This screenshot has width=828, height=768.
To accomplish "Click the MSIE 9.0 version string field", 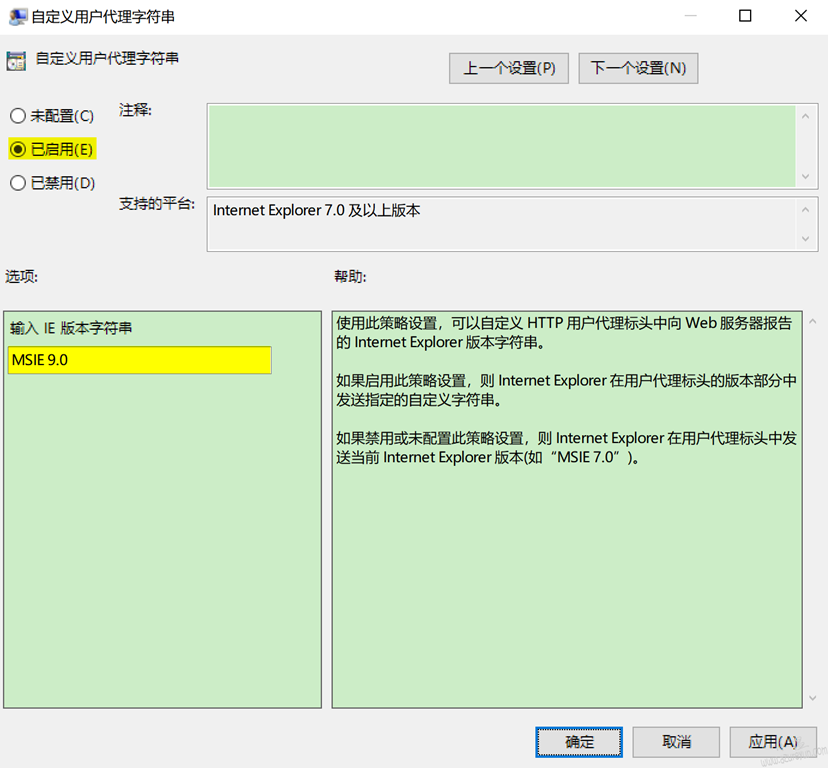I will click(140, 360).
